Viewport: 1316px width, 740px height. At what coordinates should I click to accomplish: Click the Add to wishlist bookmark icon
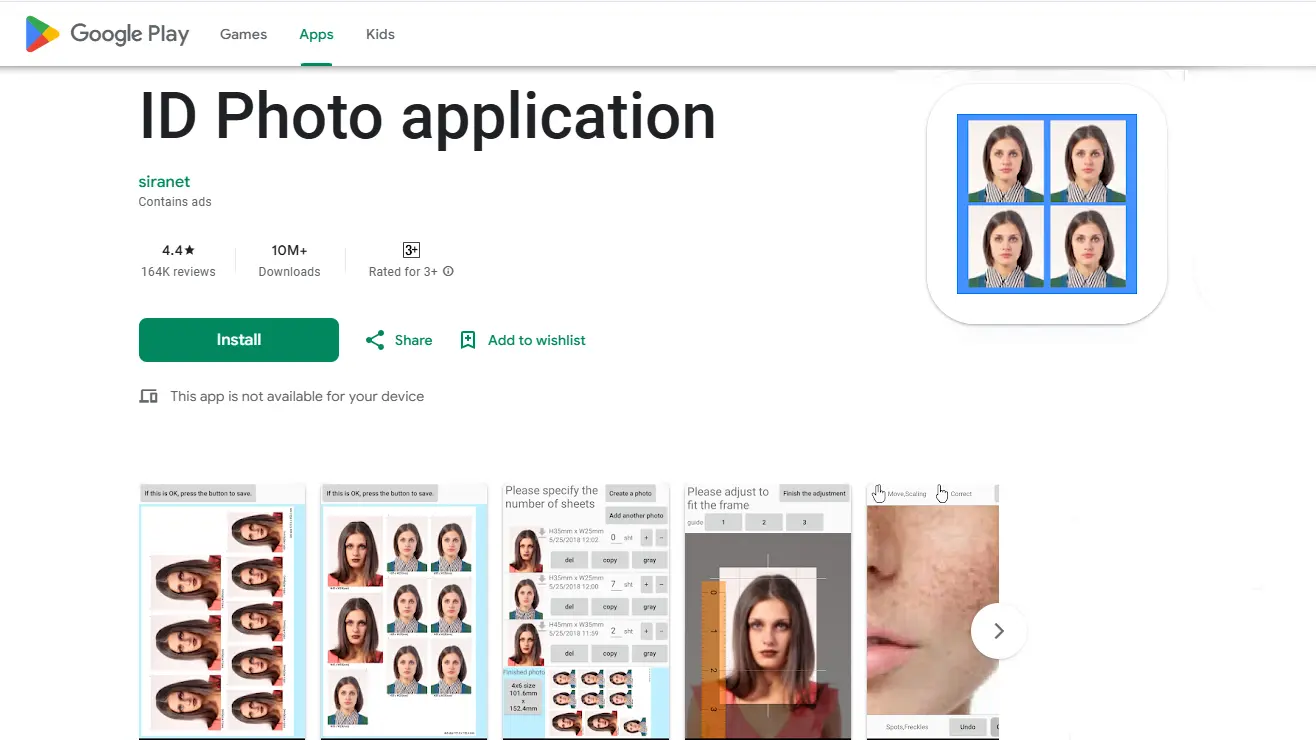pos(467,340)
